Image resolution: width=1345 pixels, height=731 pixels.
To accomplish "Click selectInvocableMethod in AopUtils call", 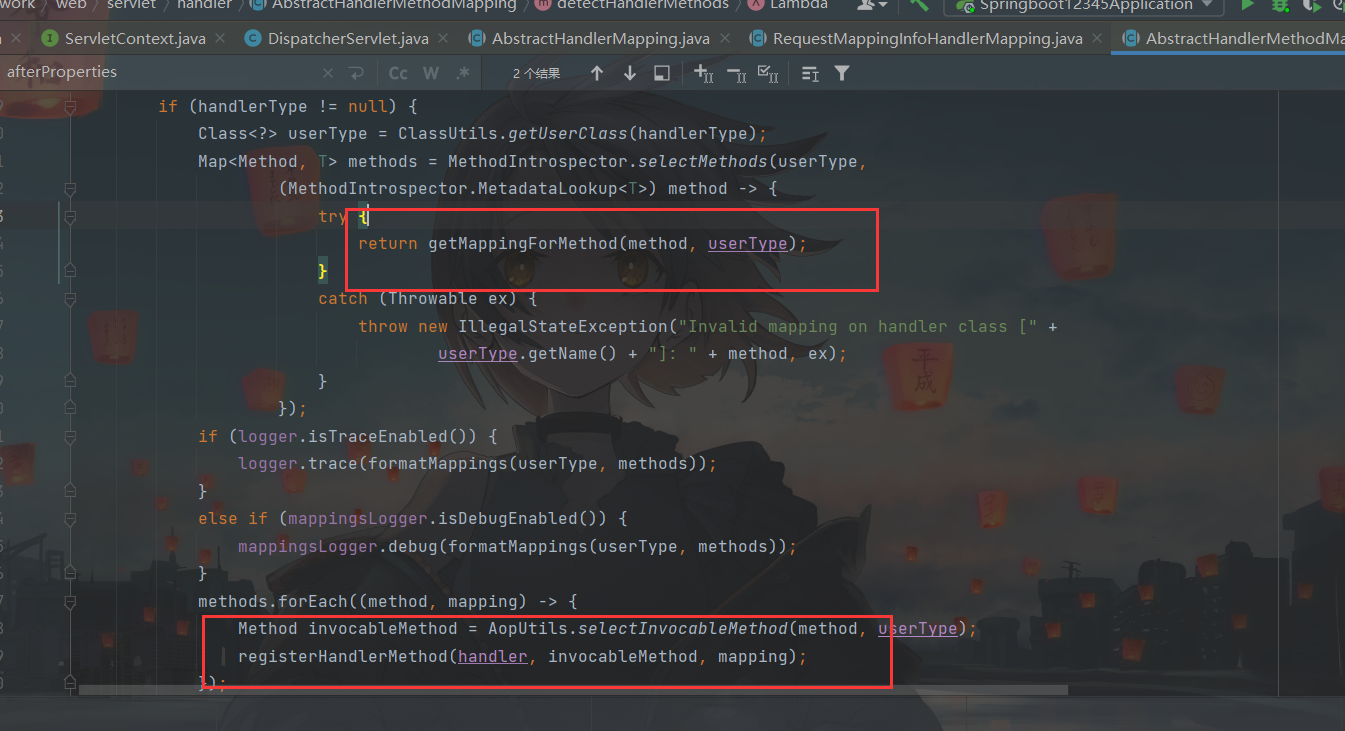I will point(683,628).
